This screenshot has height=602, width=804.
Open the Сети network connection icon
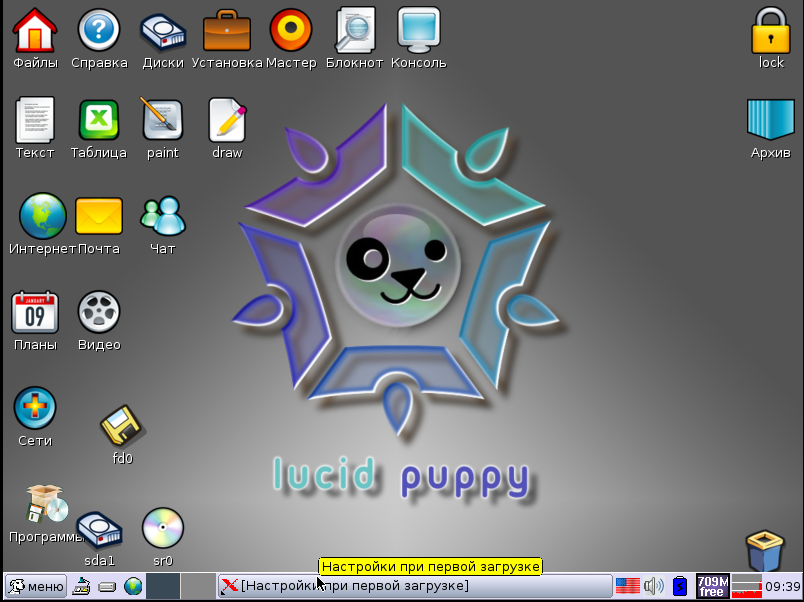tap(34, 408)
